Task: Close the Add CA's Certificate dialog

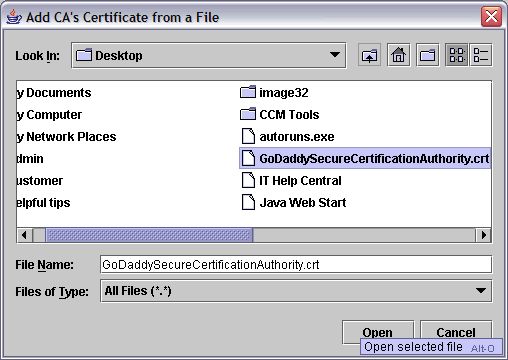Action: (x=491, y=16)
